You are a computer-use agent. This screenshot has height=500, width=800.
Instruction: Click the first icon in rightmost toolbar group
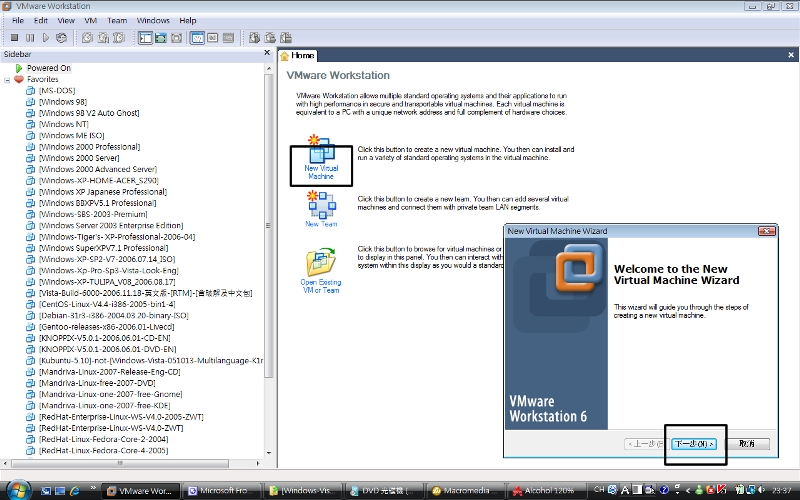click(255, 38)
